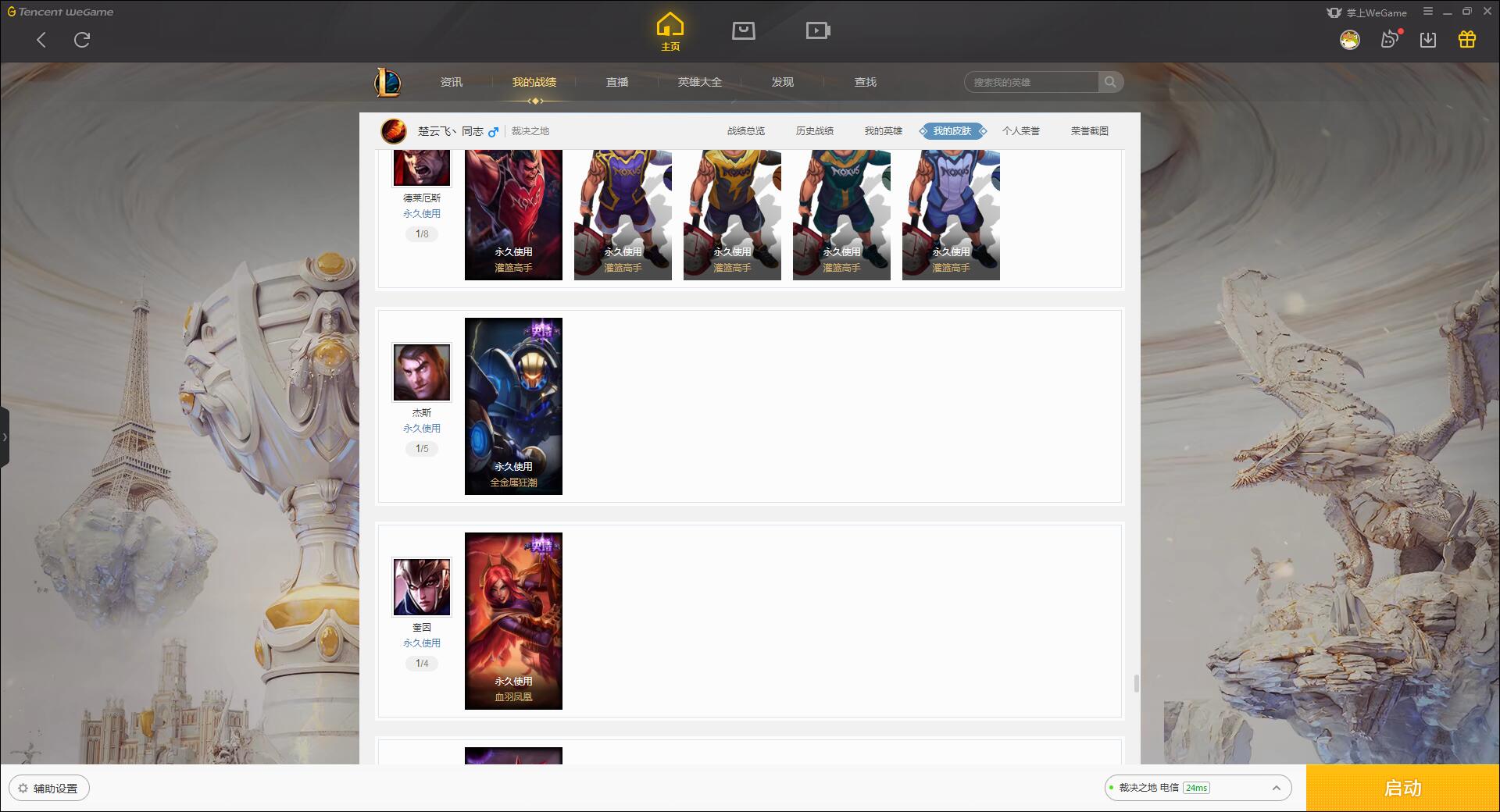Open the friends message icon

pyautogui.click(x=1390, y=39)
